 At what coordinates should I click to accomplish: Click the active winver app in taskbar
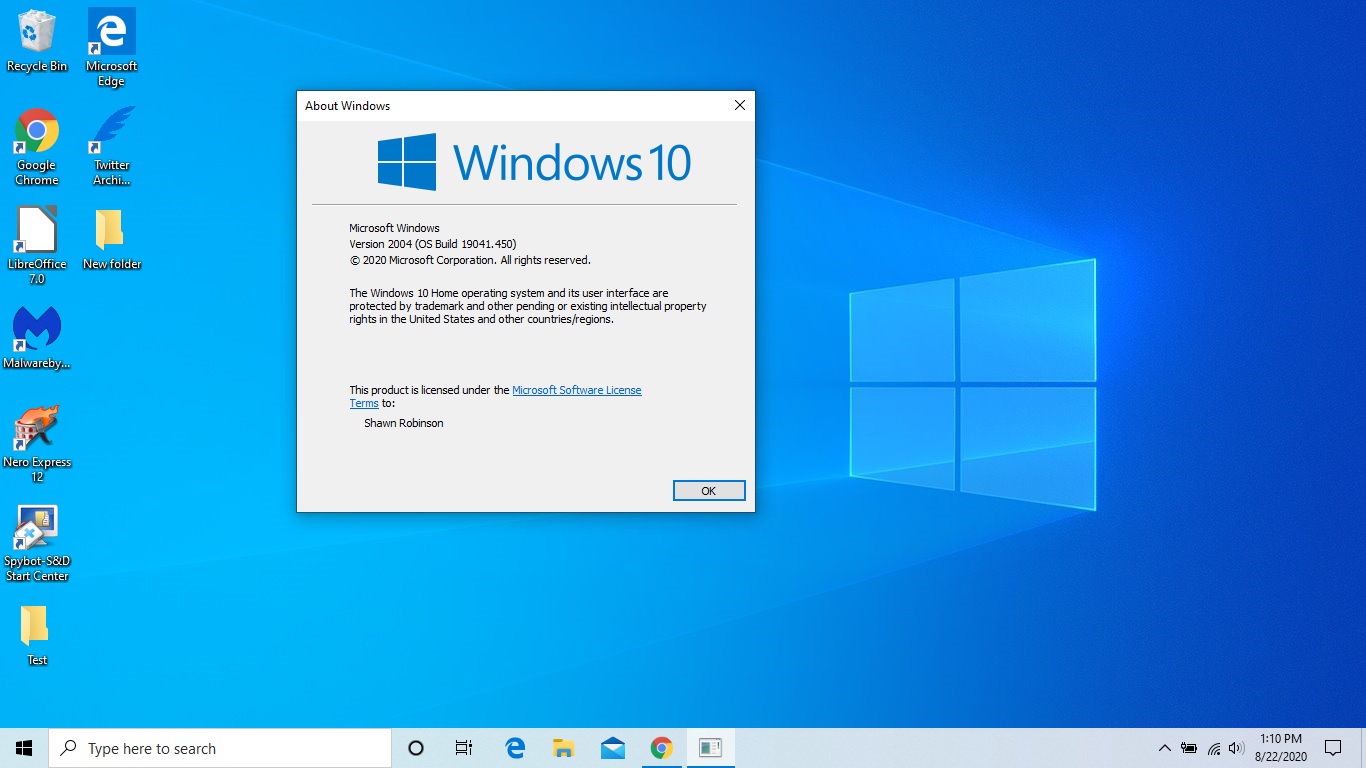pos(710,748)
